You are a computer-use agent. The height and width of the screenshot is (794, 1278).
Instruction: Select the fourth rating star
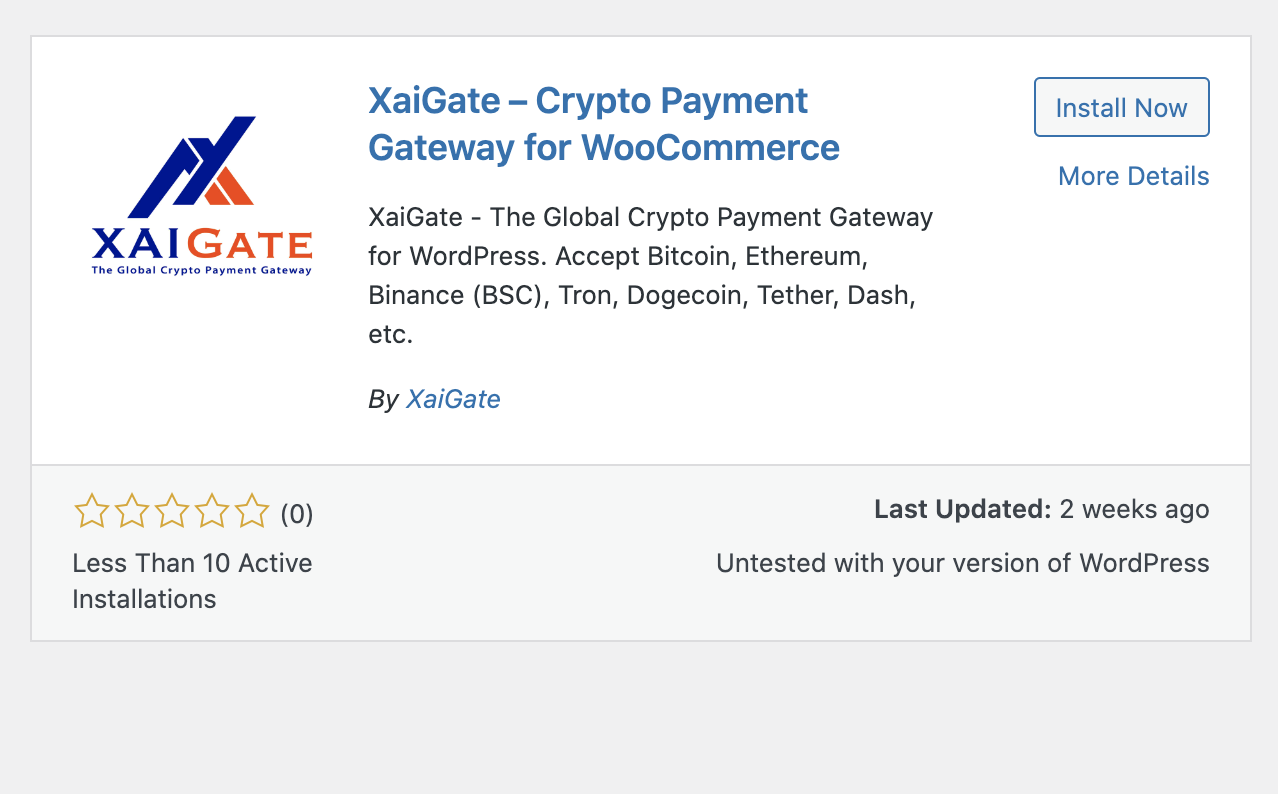[212, 511]
